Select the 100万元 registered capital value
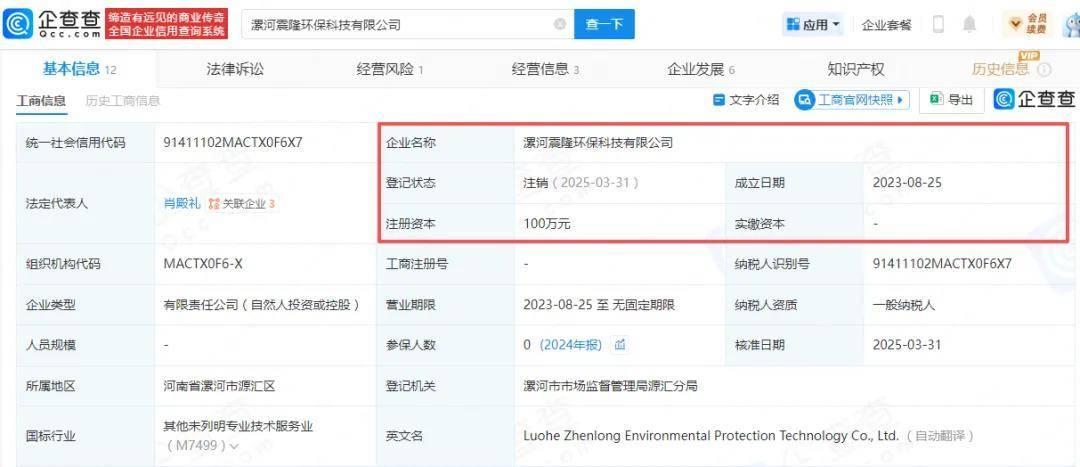Viewport: 1080px width, 467px height. [x=547, y=223]
